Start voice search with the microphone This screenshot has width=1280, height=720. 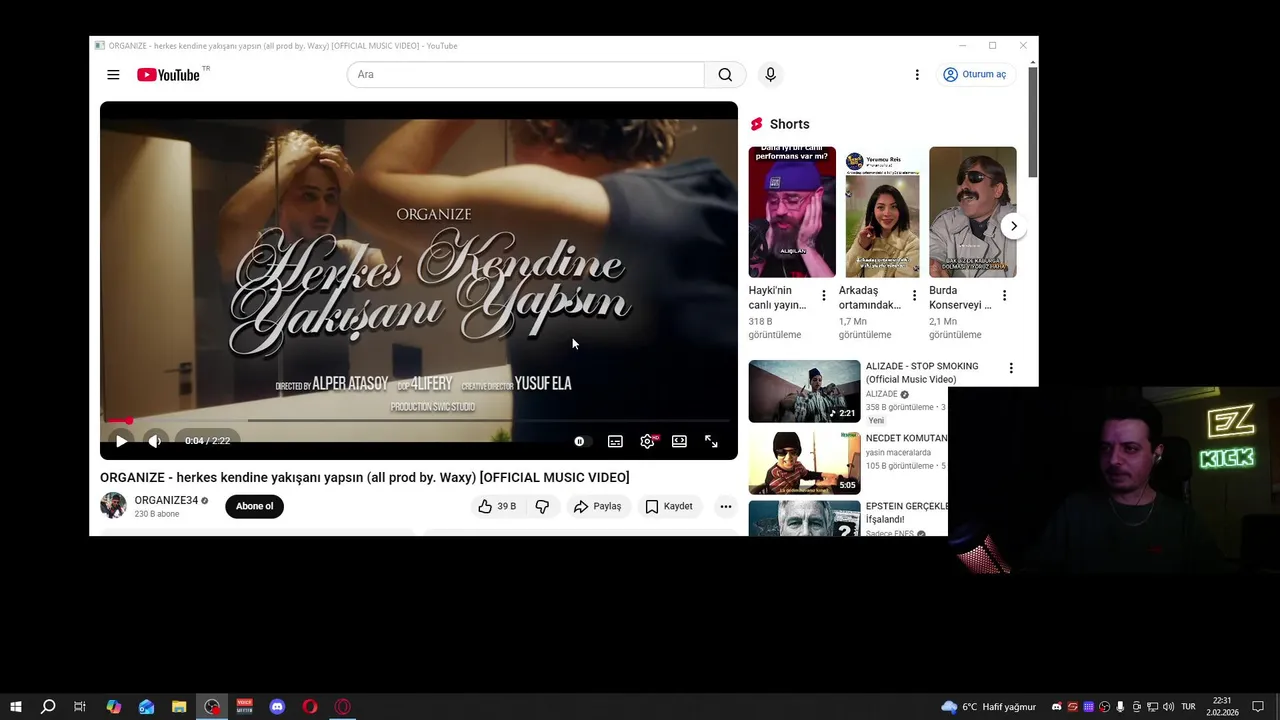pyautogui.click(x=770, y=75)
